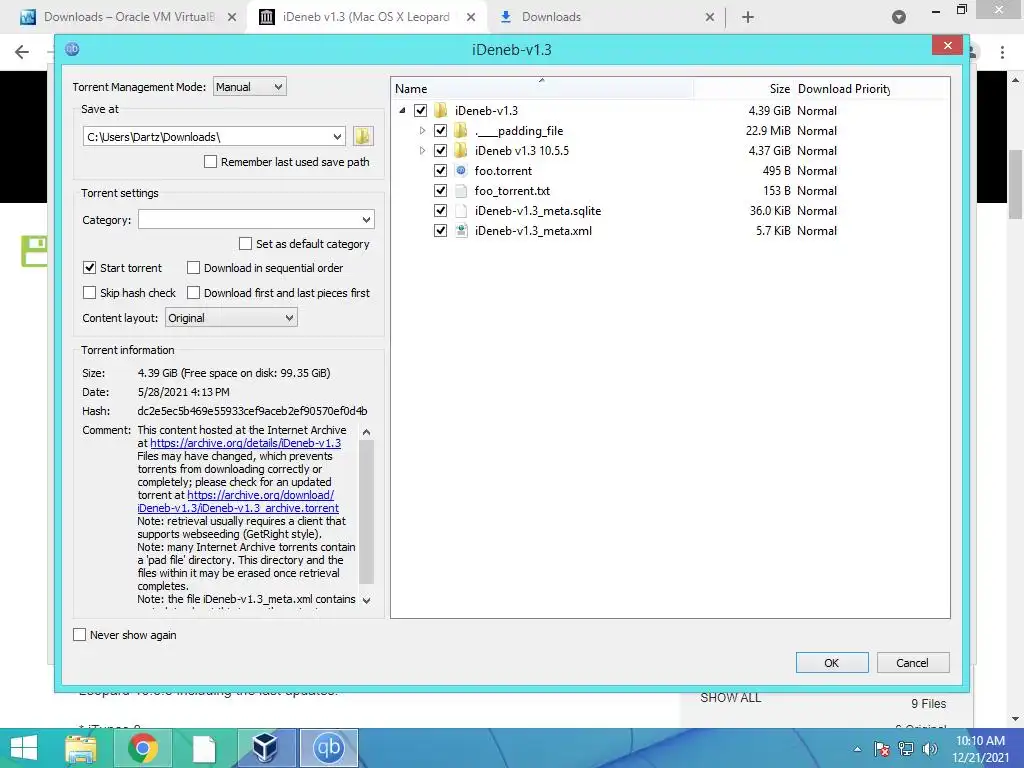The image size is (1024, 768).
Task: Click the network tray icon
Action: click(x=906, y=749)
